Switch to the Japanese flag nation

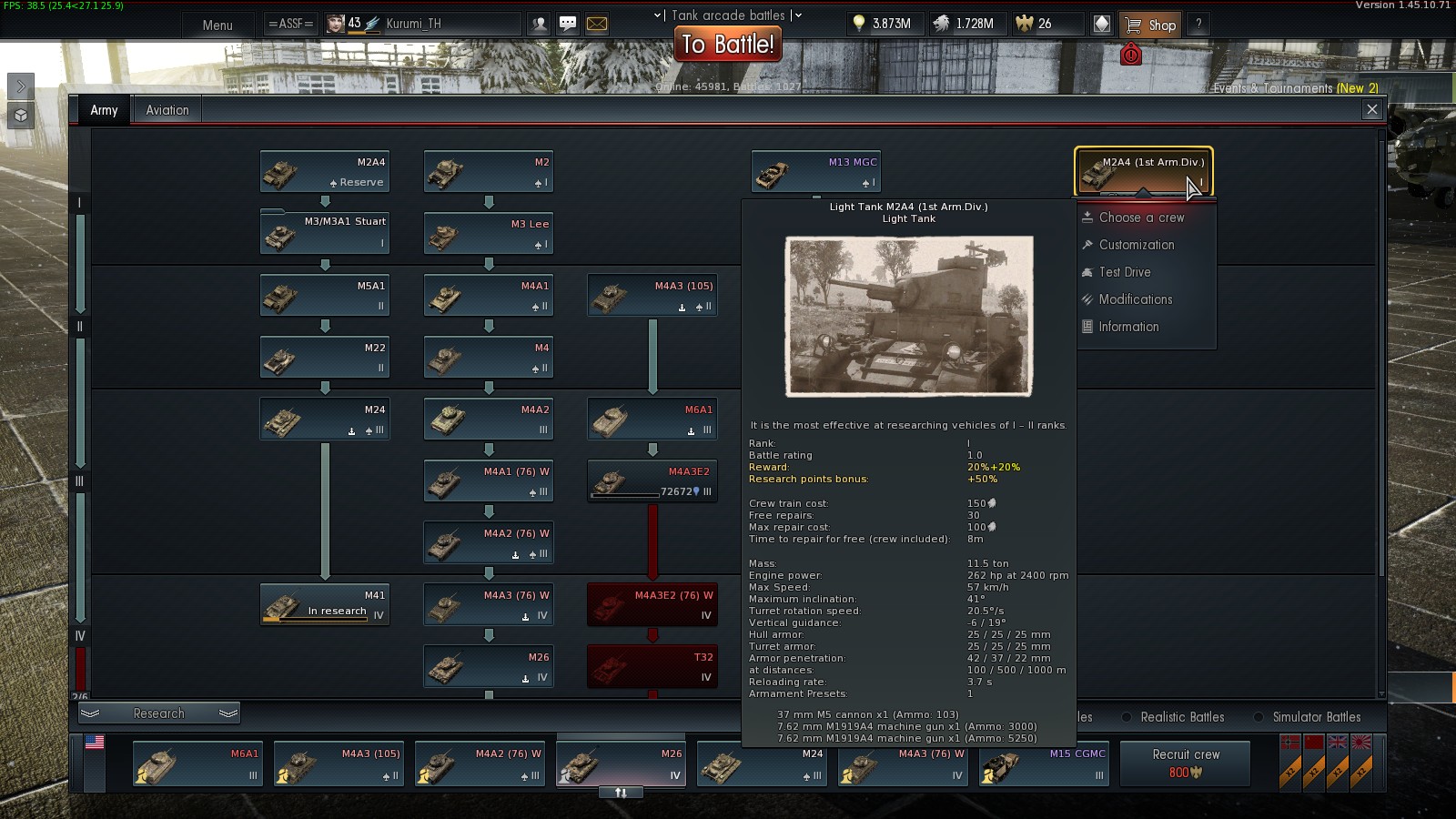click(x=1361, y=743)
